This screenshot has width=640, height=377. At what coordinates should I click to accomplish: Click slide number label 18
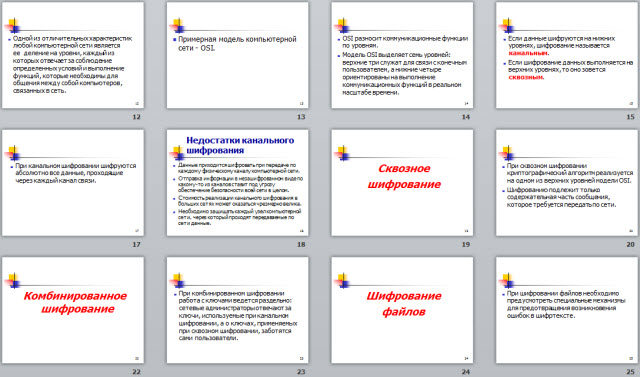[301, 244]
